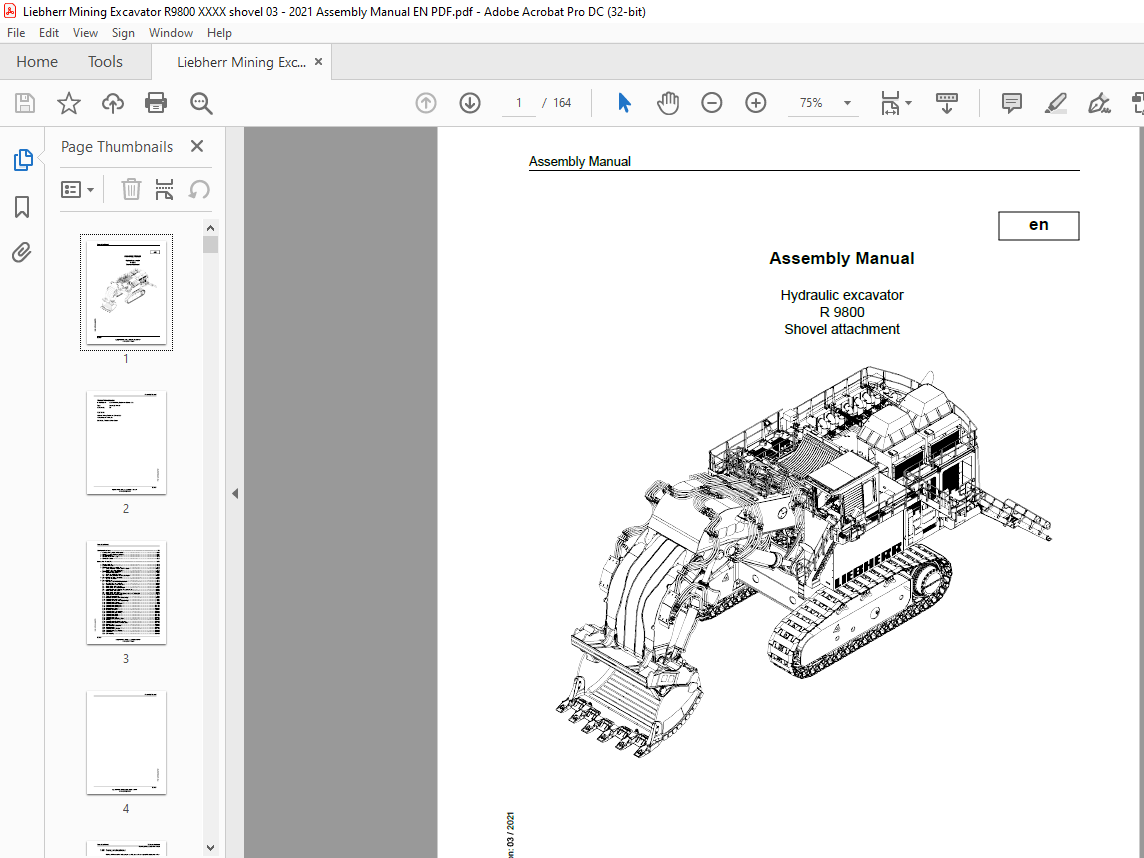
Task: Open the Window menu
Action: coord(171,33)
